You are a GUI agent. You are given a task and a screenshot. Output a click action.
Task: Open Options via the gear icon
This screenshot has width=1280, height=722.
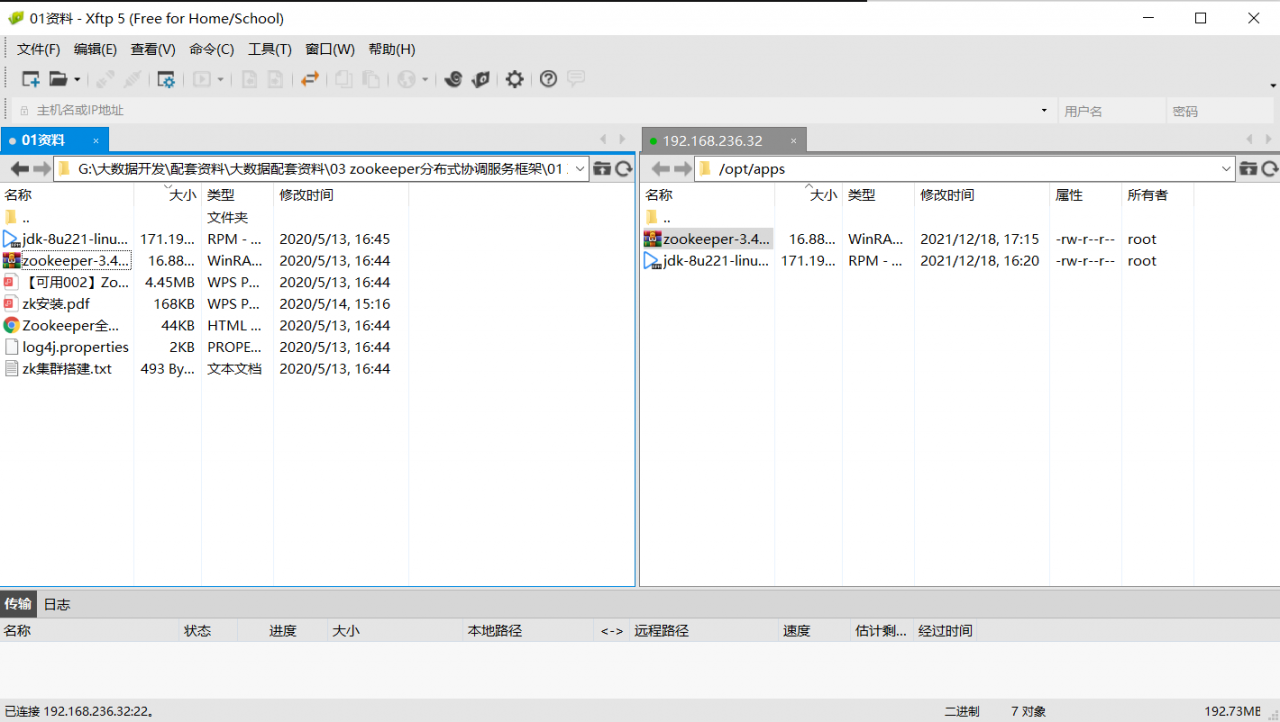coord(514,79)
